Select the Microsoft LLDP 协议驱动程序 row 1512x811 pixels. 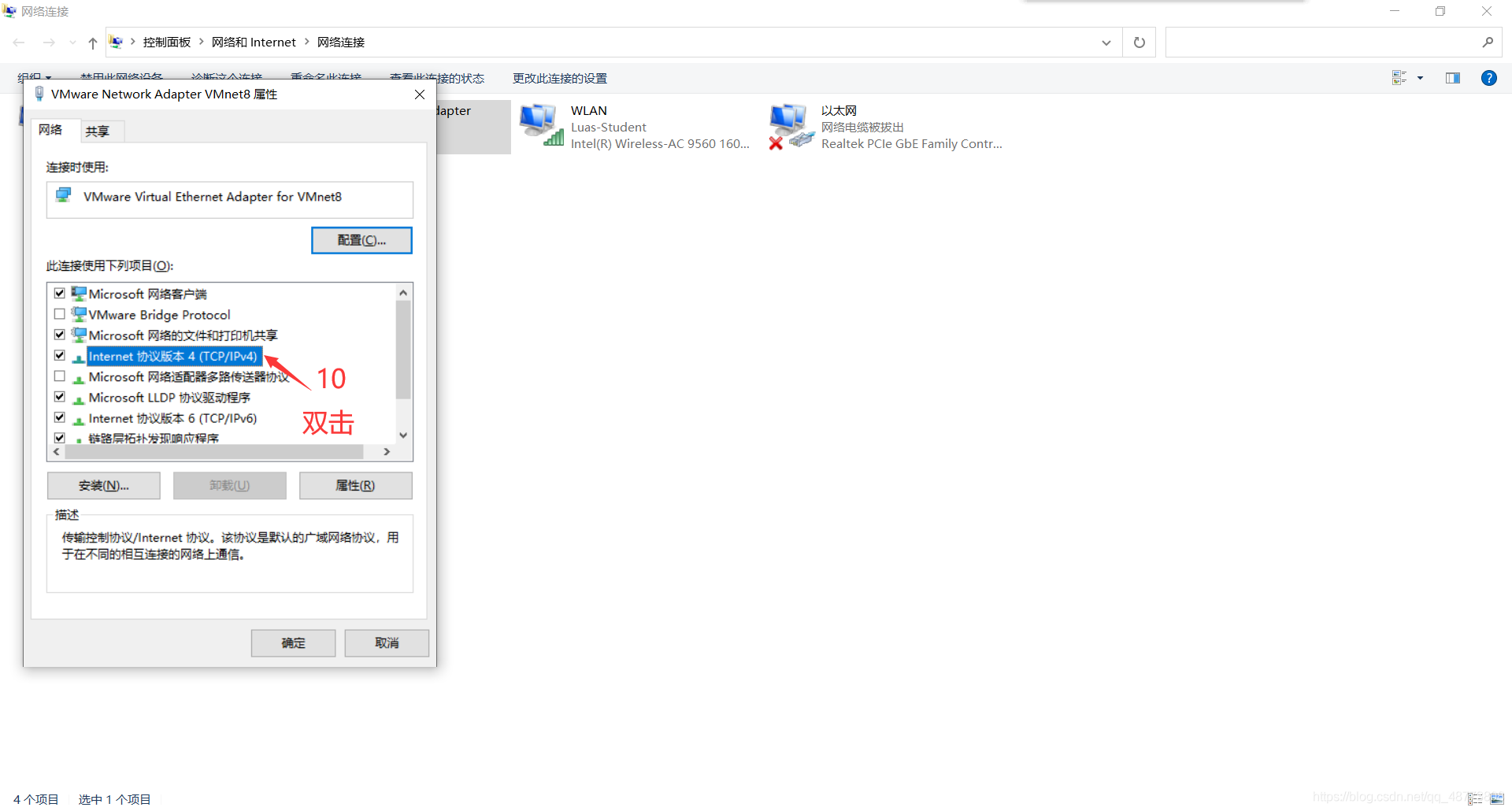tap(169, 398)
